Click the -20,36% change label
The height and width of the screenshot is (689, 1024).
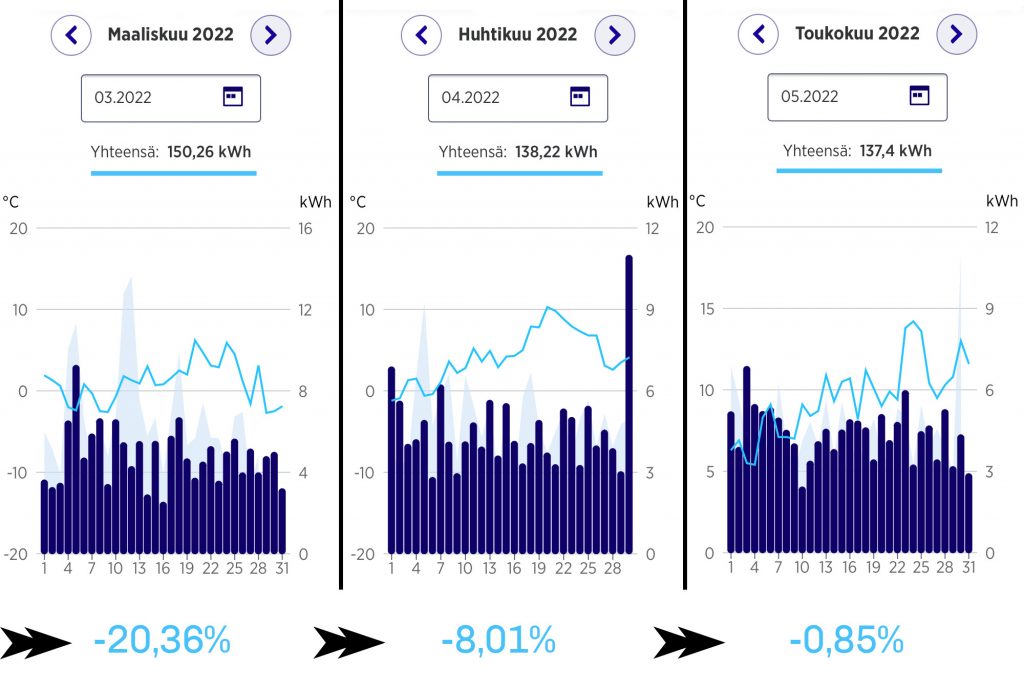pos(162,639)
